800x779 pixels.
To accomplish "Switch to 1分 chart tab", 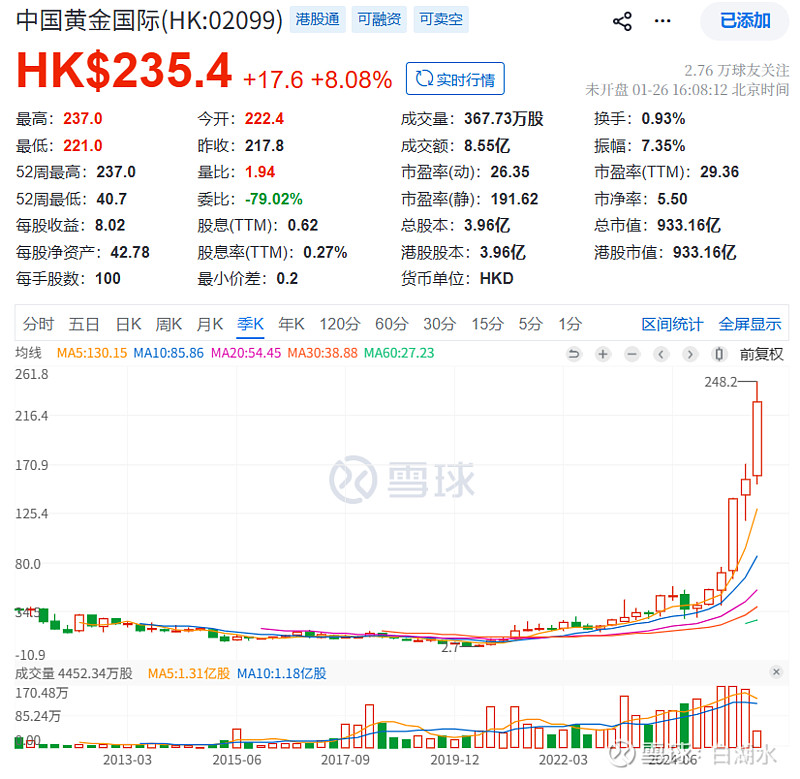I will 570,324.
